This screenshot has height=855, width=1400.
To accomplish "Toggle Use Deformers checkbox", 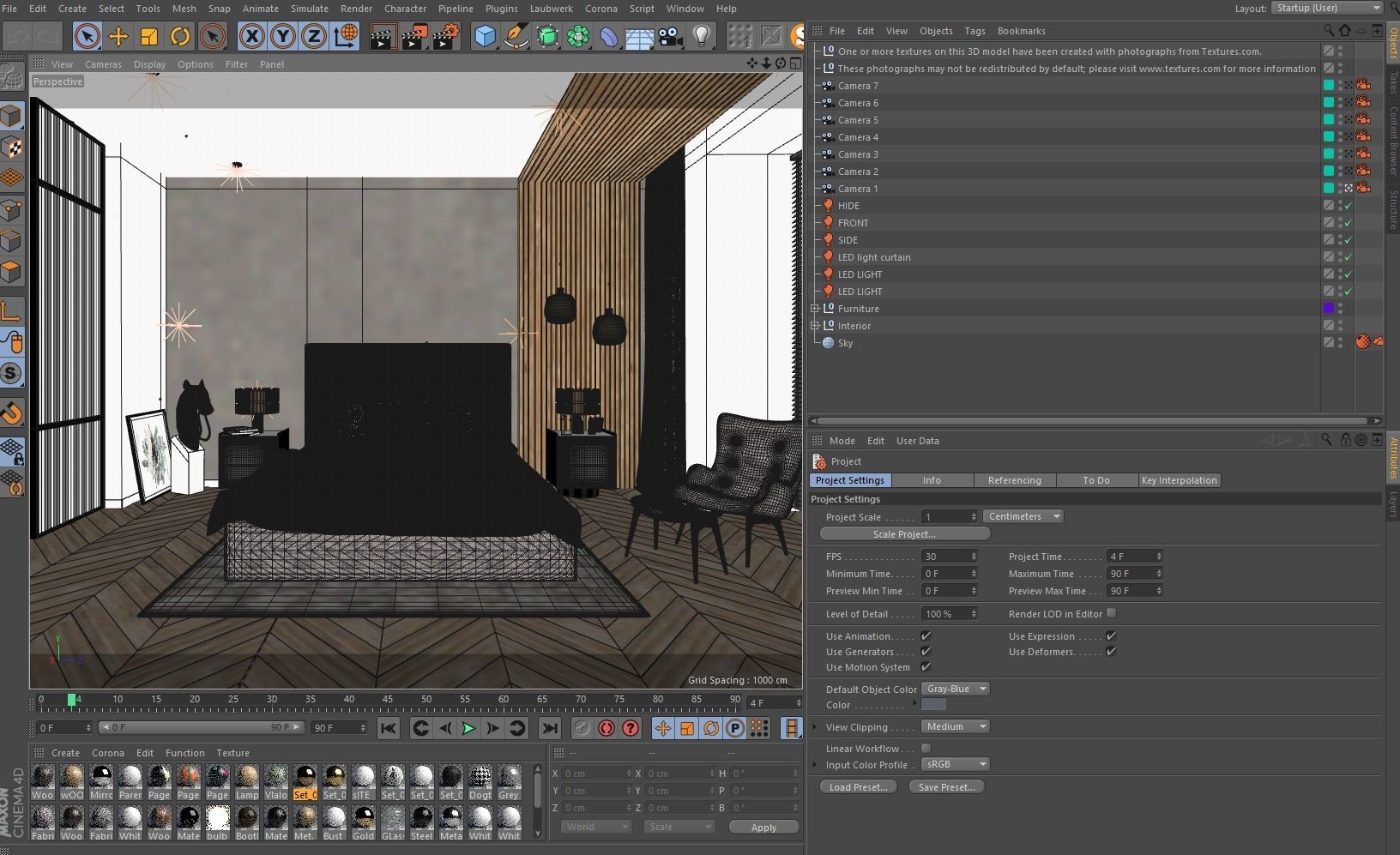I will pyautogui.click(x=1111, y=652).
